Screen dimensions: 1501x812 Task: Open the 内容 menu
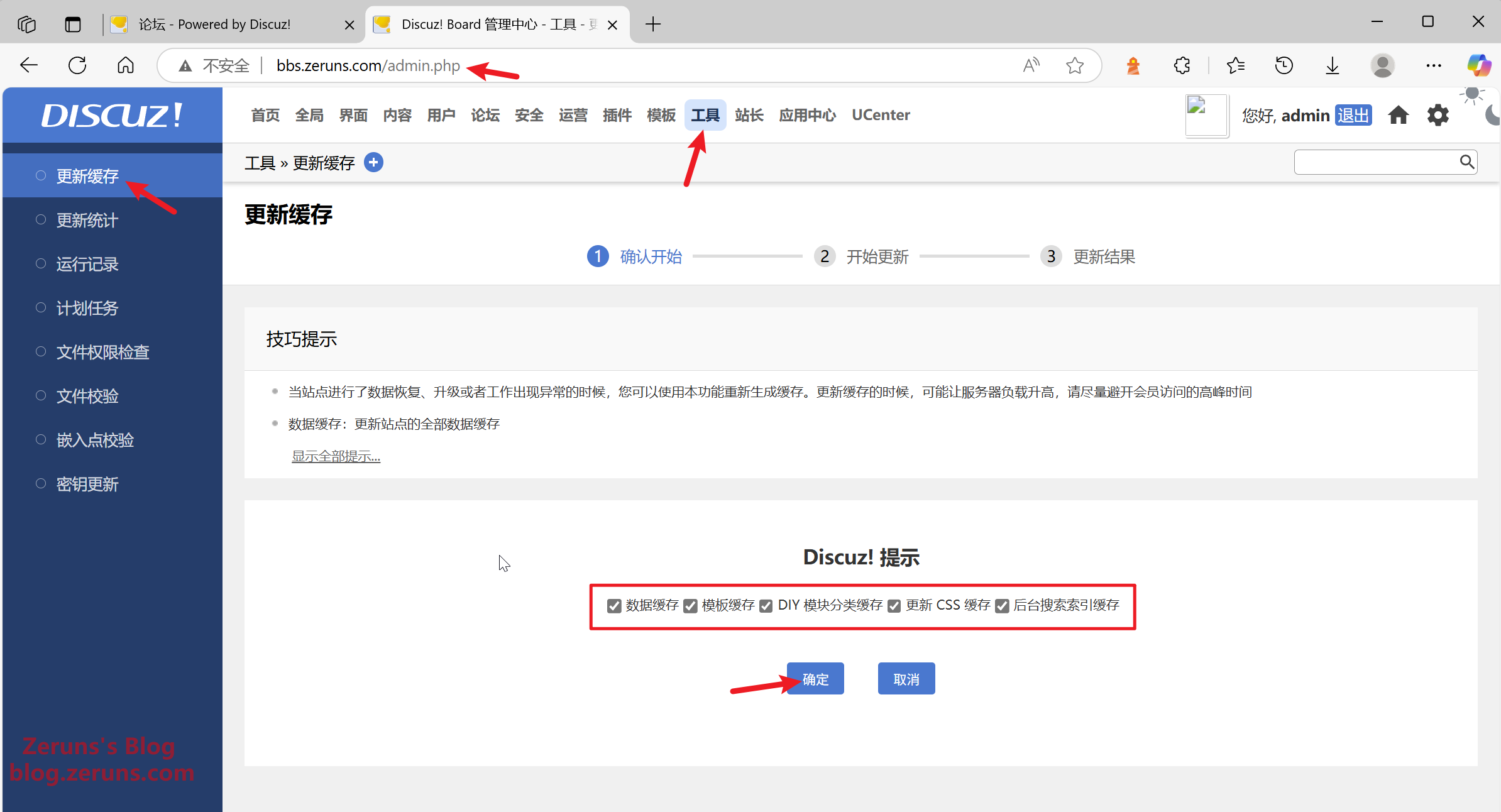(397, 115)
